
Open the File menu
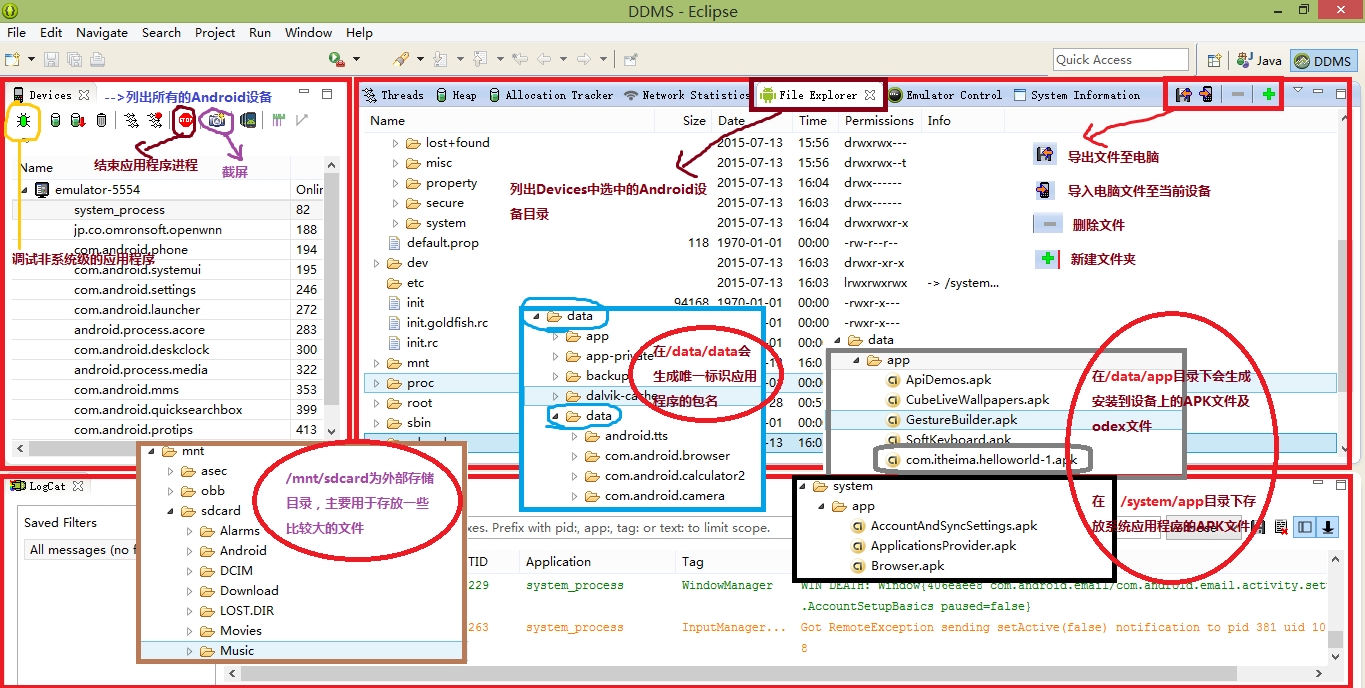tap(17, 32)
